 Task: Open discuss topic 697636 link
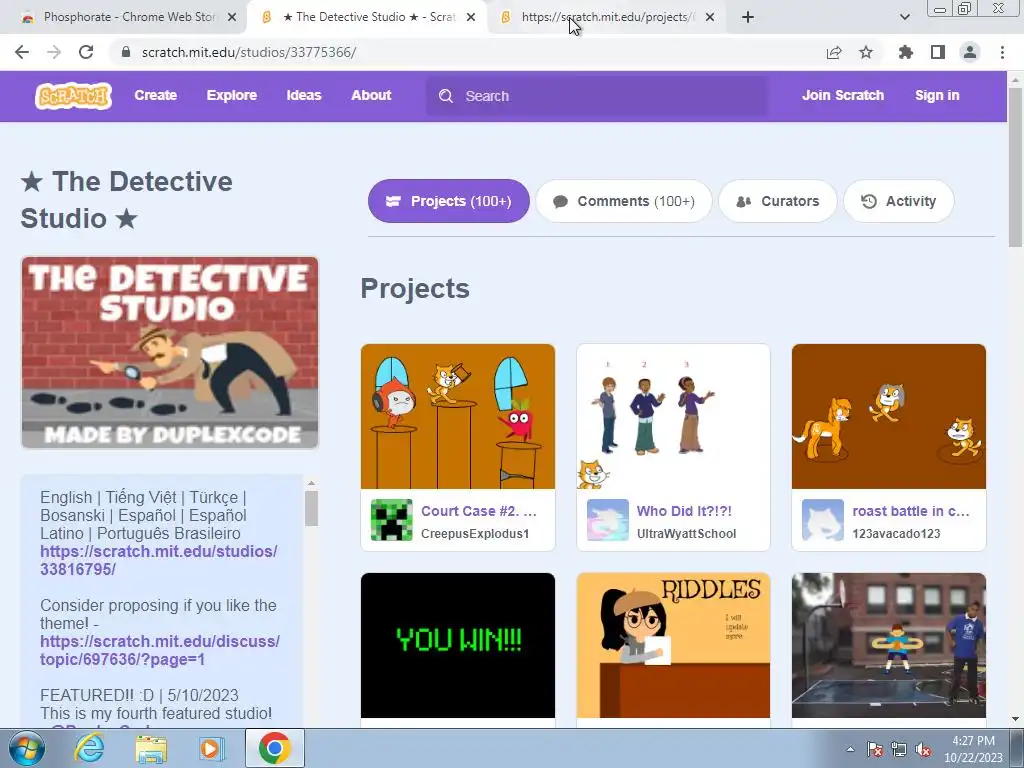160,650
